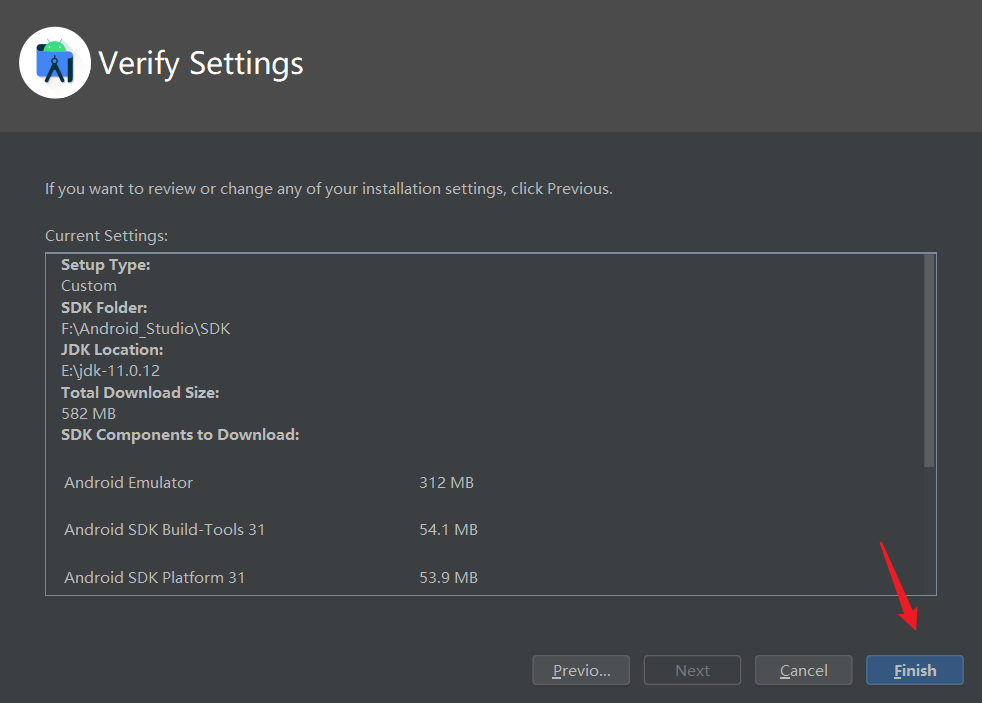
Task: Click the 312 MB size value
Action: [445, 482]
